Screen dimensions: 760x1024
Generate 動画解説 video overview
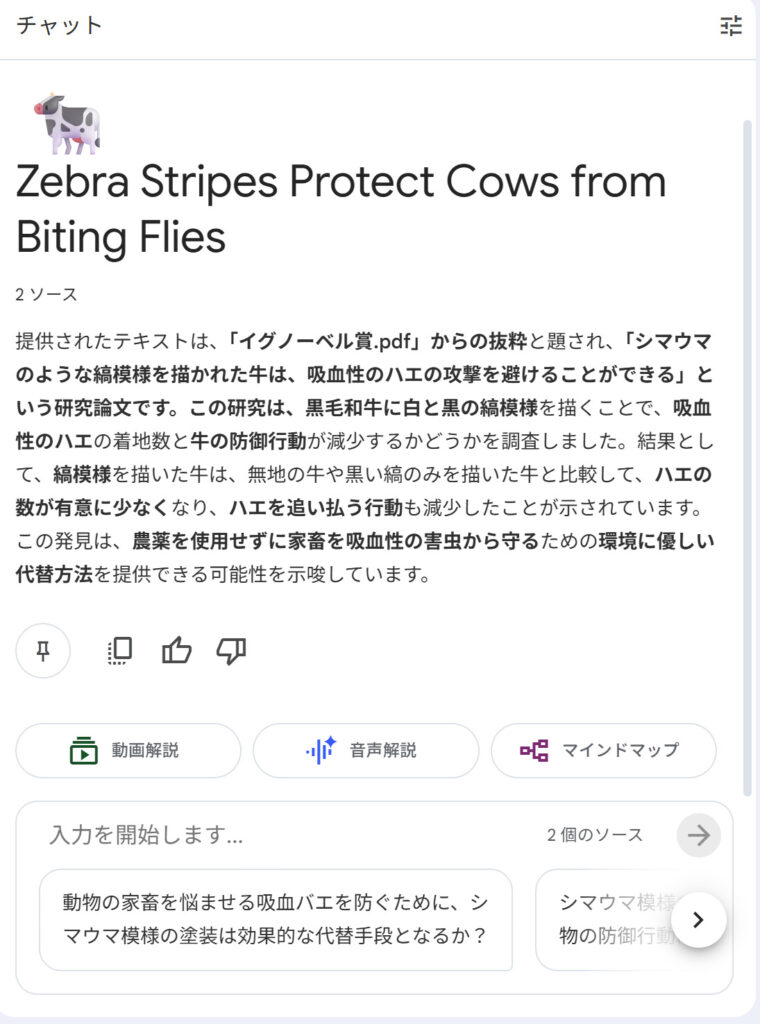pos(128,750)
